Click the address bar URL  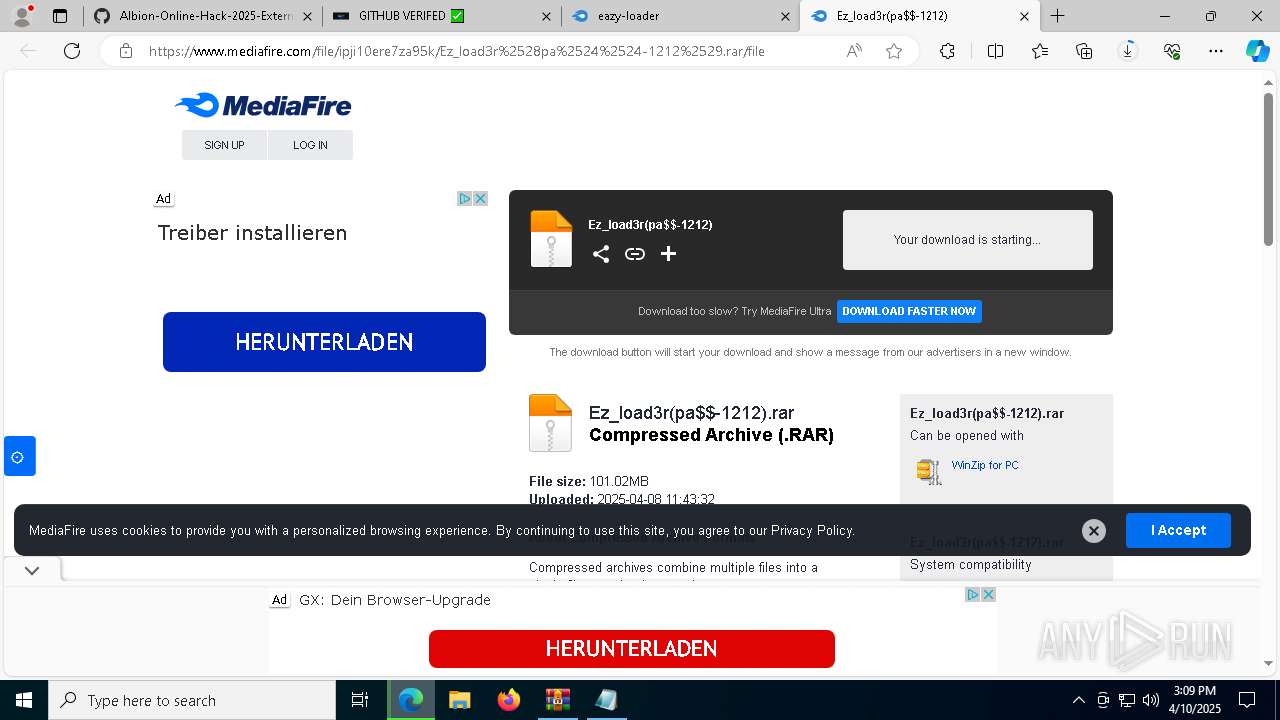(457, 51)
